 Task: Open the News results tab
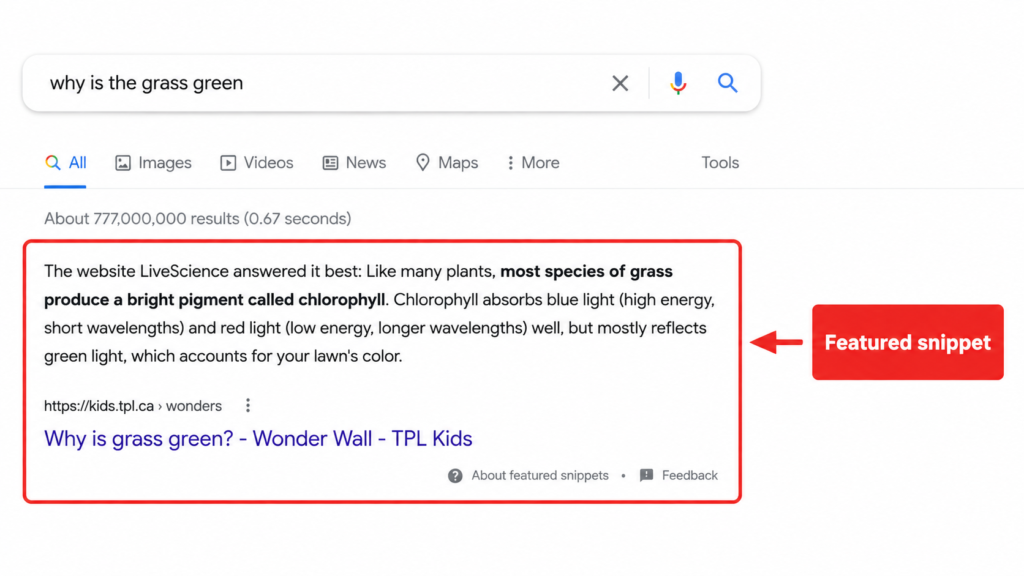tap(354, 163)
